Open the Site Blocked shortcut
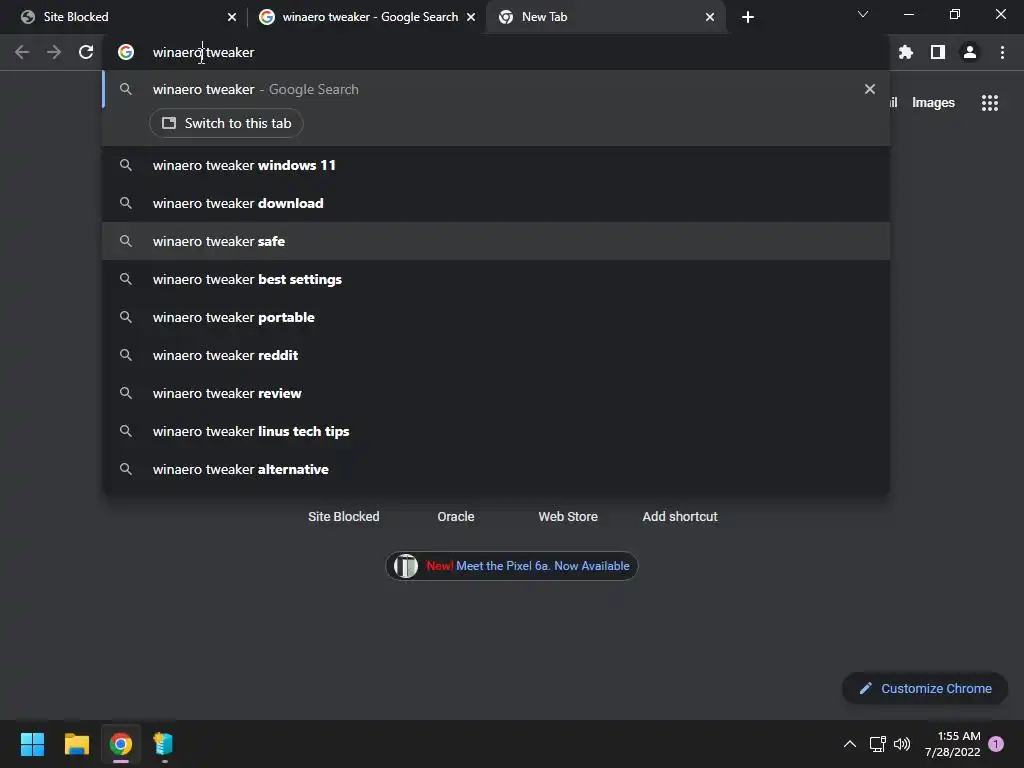 coord(344,517)
